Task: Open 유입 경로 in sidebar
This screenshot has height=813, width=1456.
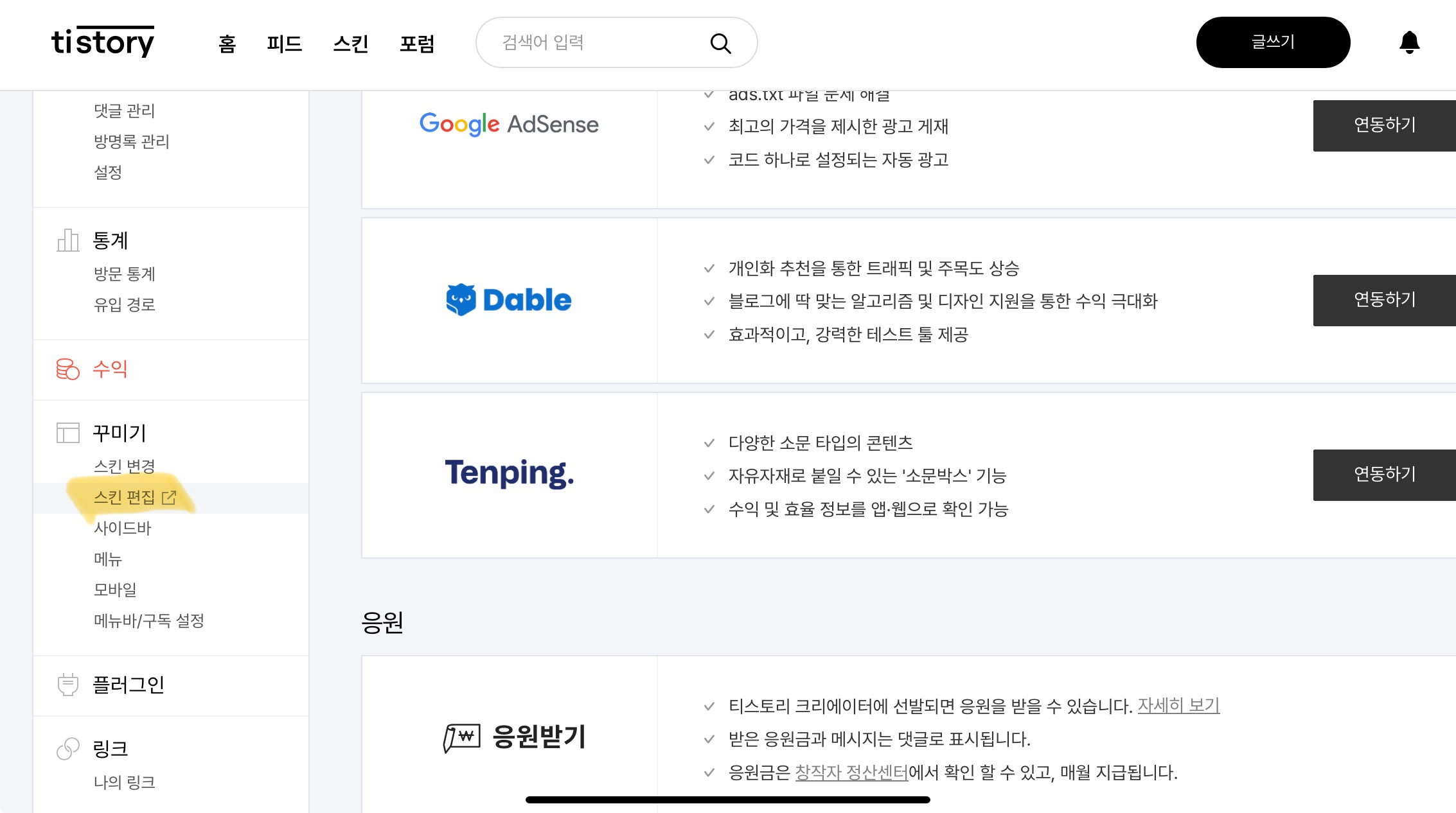Action: click(x=125, y=304)
